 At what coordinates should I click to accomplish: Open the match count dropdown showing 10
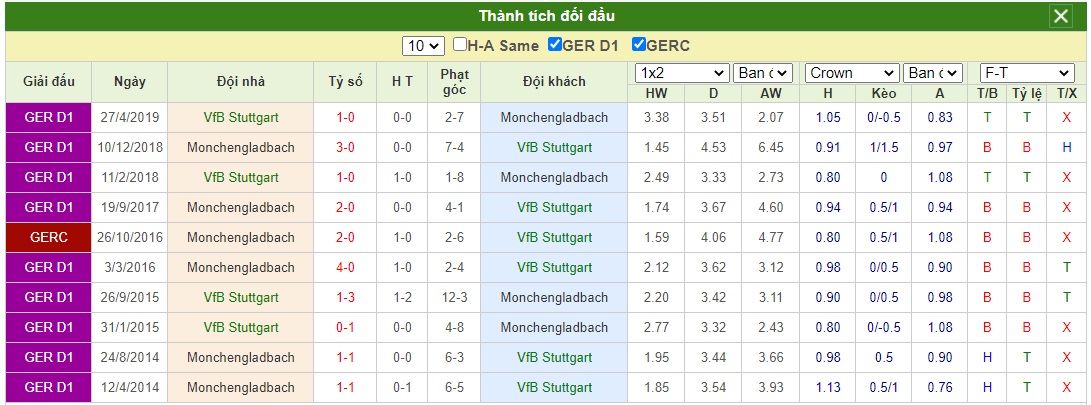click(x=423, y=46)
